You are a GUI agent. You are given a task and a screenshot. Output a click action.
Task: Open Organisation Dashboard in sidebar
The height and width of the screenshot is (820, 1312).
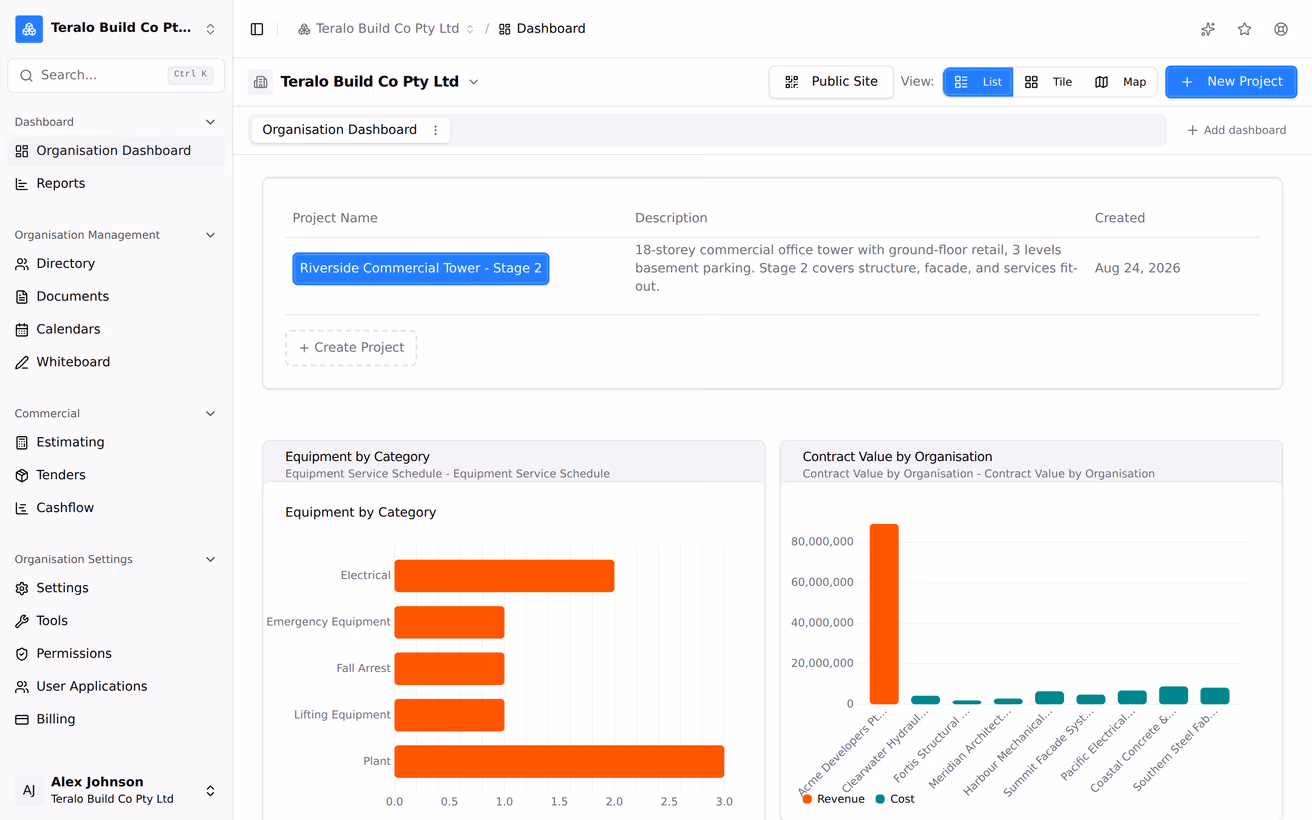point(116,151)
